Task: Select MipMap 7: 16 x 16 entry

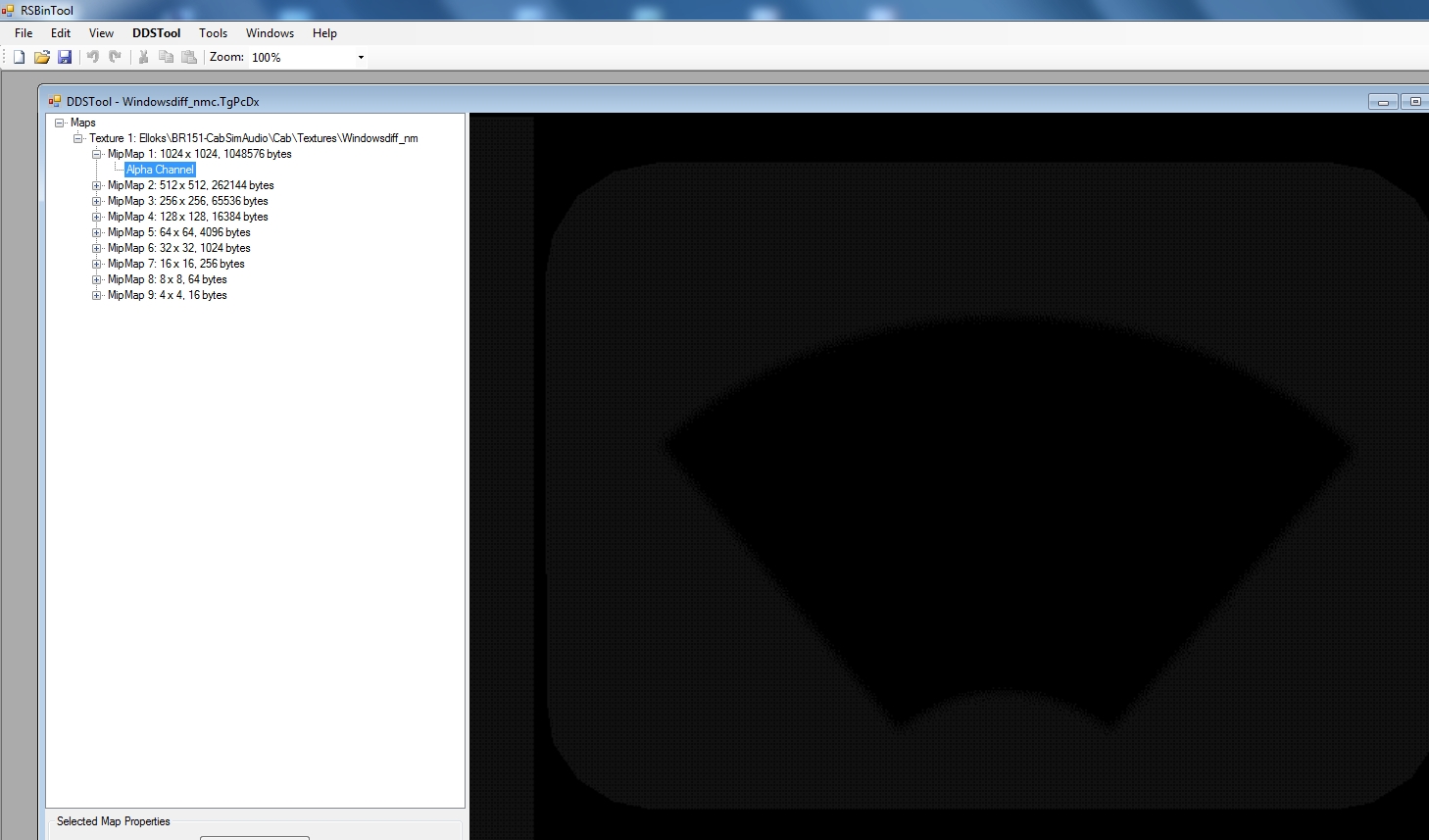Action: point(176,264)
